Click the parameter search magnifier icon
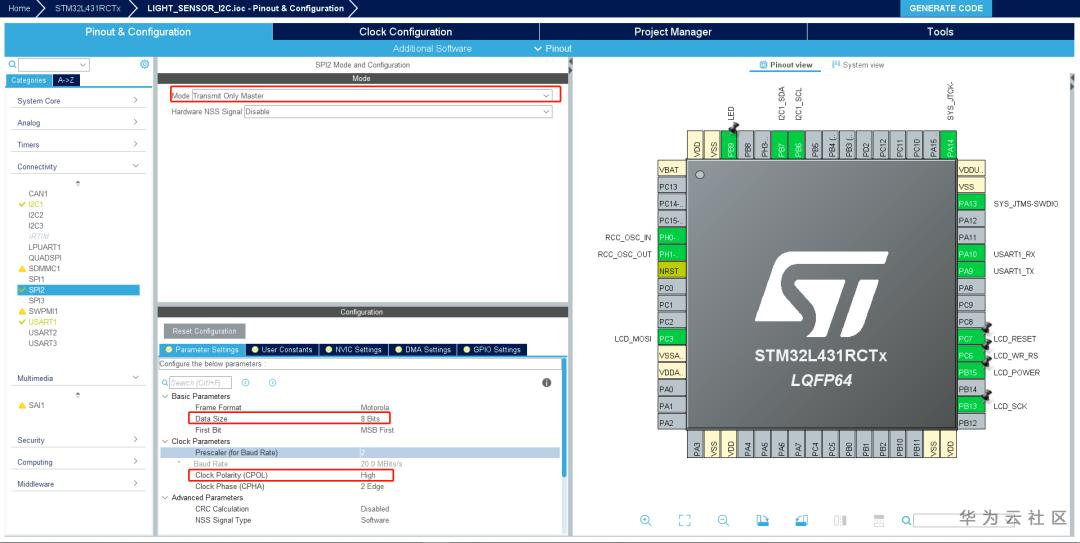 [165, 382]
